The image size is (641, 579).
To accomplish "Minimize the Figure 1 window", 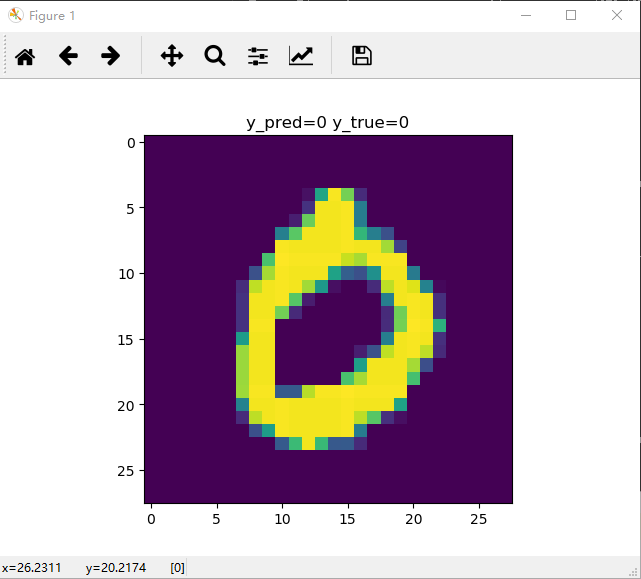I will coord(525,15).
